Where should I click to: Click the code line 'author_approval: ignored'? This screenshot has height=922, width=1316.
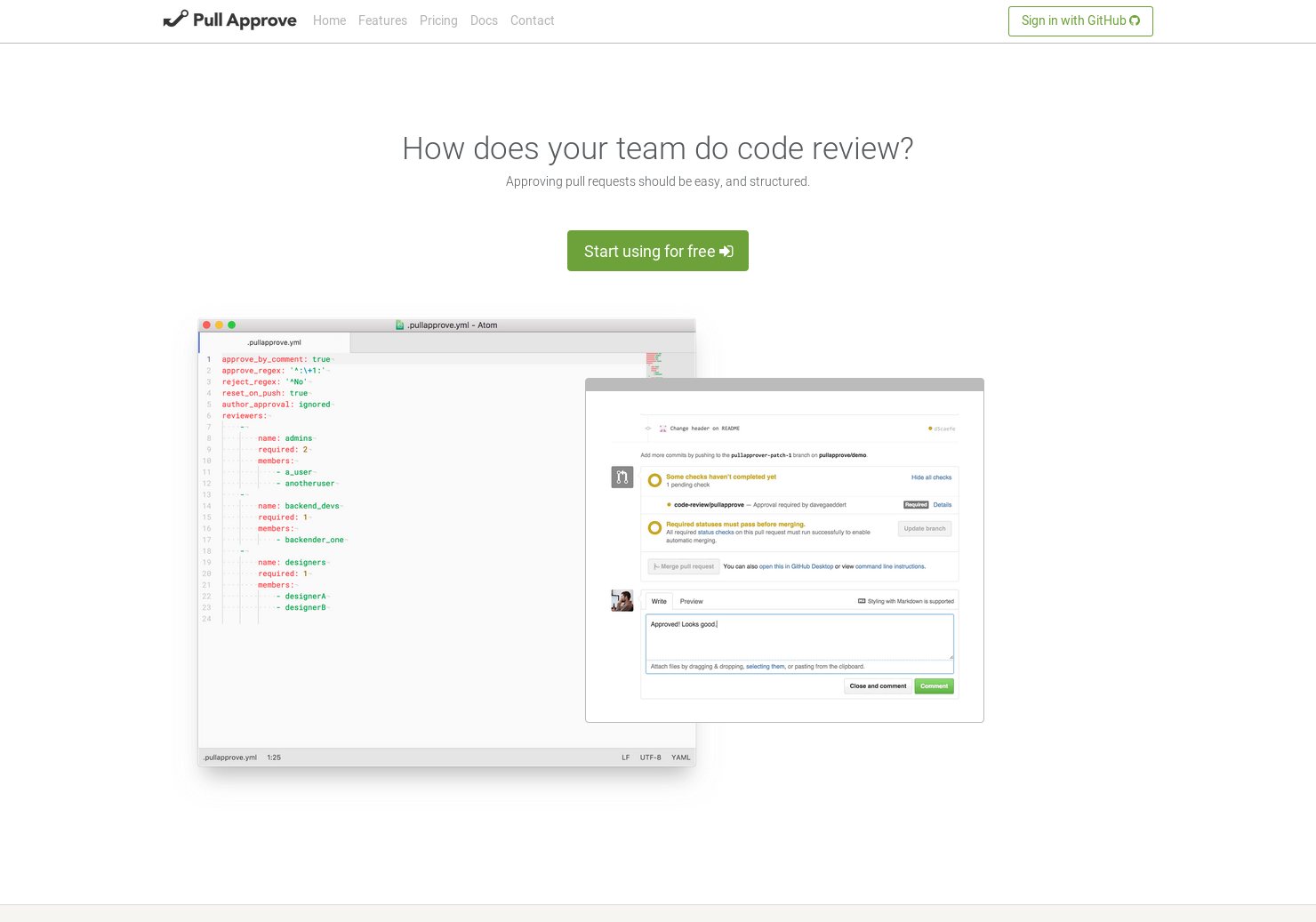pos(277,405)
